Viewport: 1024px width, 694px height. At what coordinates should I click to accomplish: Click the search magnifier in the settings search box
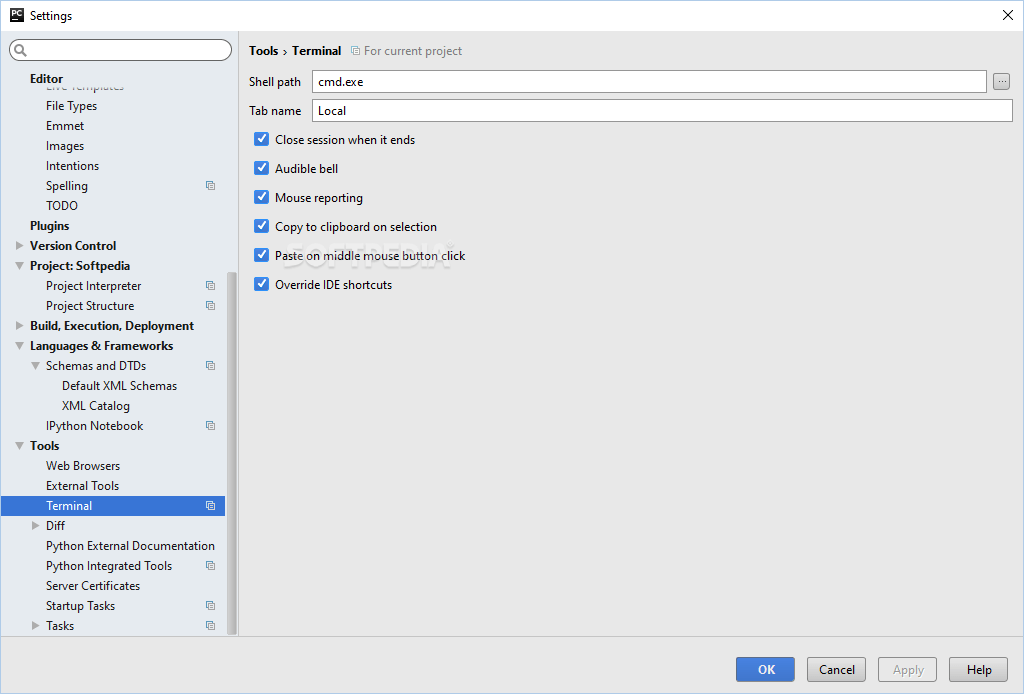coord(18,49)
